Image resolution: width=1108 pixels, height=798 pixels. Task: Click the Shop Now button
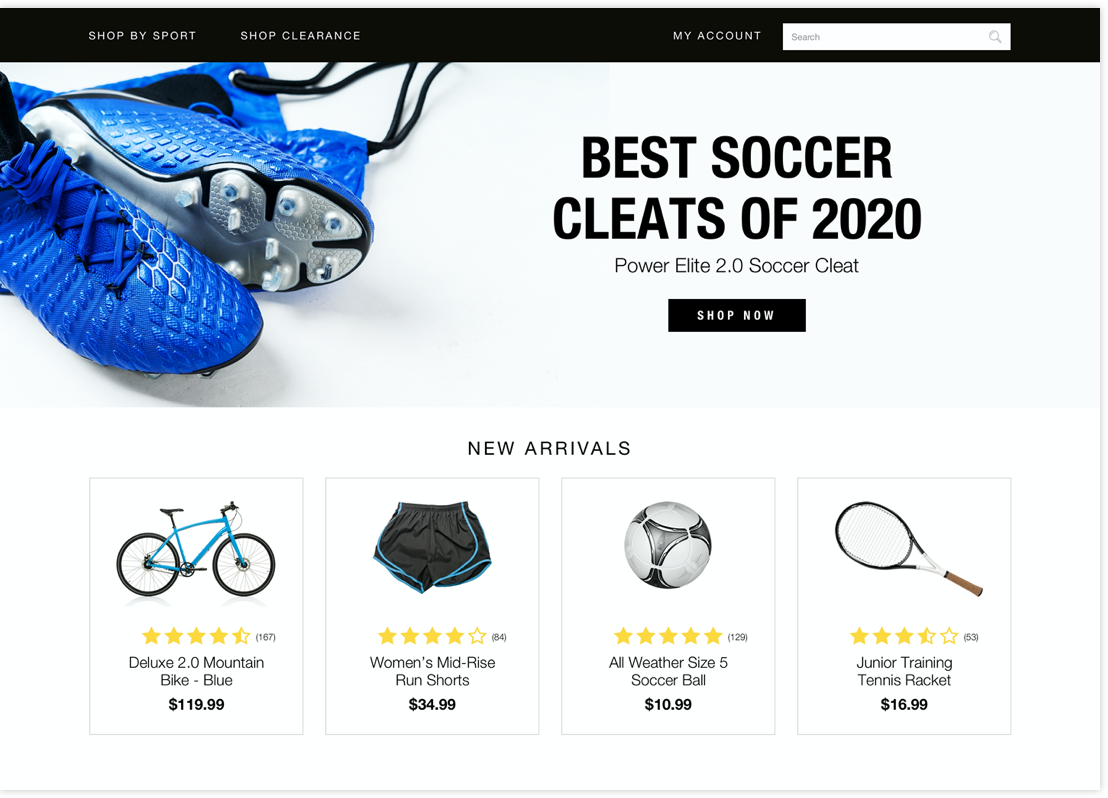click(736, 315)
